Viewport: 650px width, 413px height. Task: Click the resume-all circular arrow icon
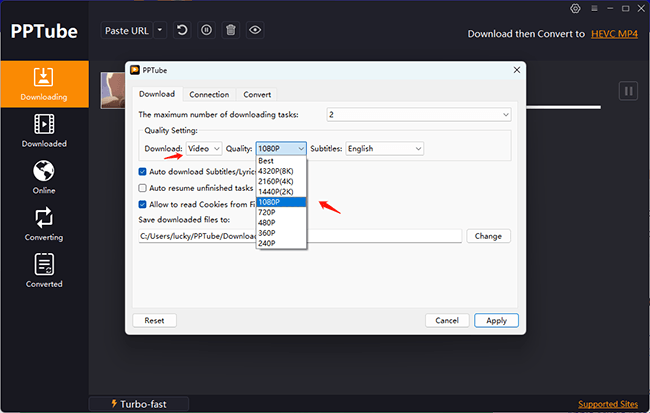[x=182, y=30]
